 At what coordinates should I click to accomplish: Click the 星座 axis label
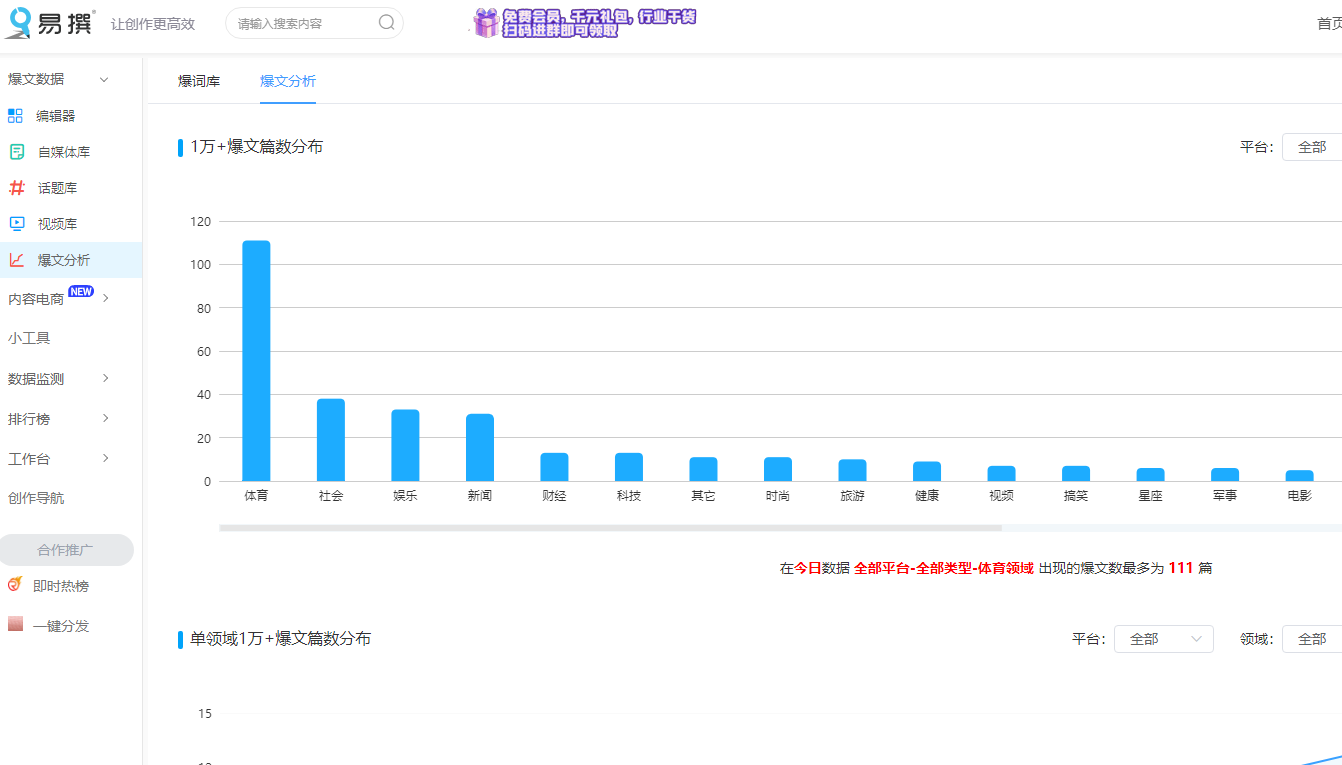(x=1150, y=496)
